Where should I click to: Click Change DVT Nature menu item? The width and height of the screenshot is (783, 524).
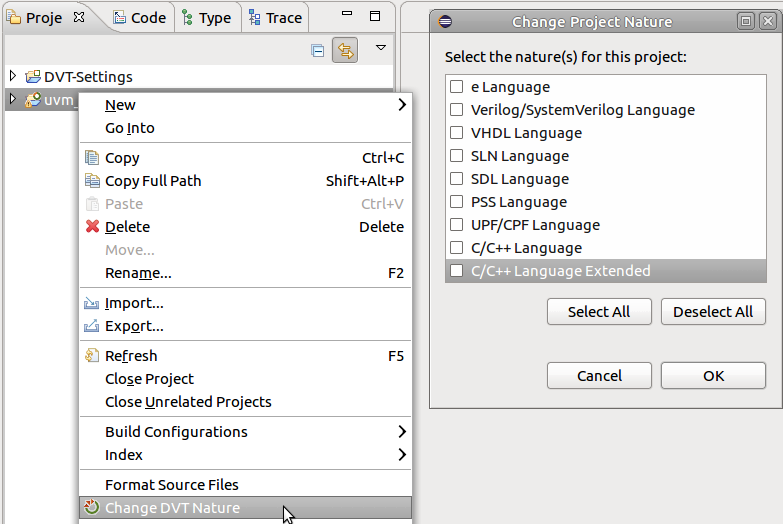coord(172,508)
